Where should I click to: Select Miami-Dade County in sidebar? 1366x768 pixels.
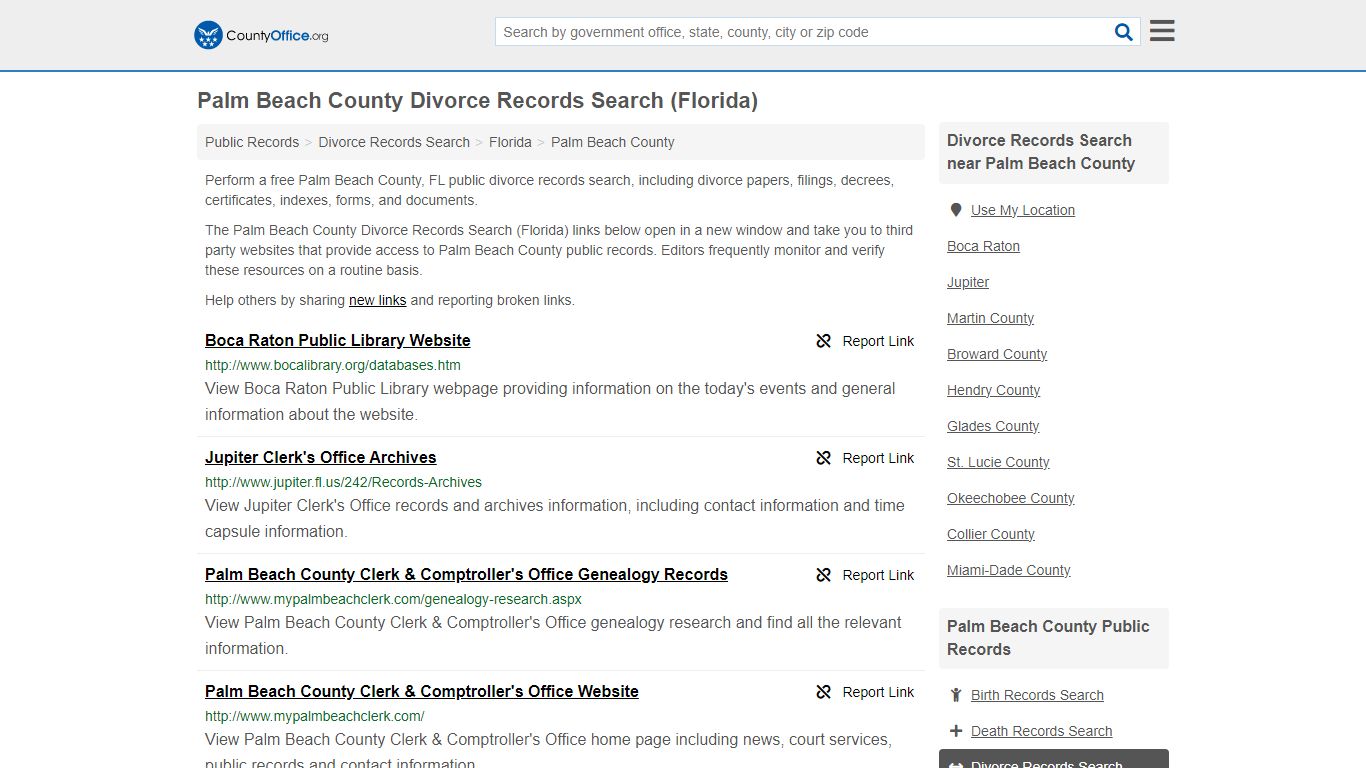pos(1008,570)
